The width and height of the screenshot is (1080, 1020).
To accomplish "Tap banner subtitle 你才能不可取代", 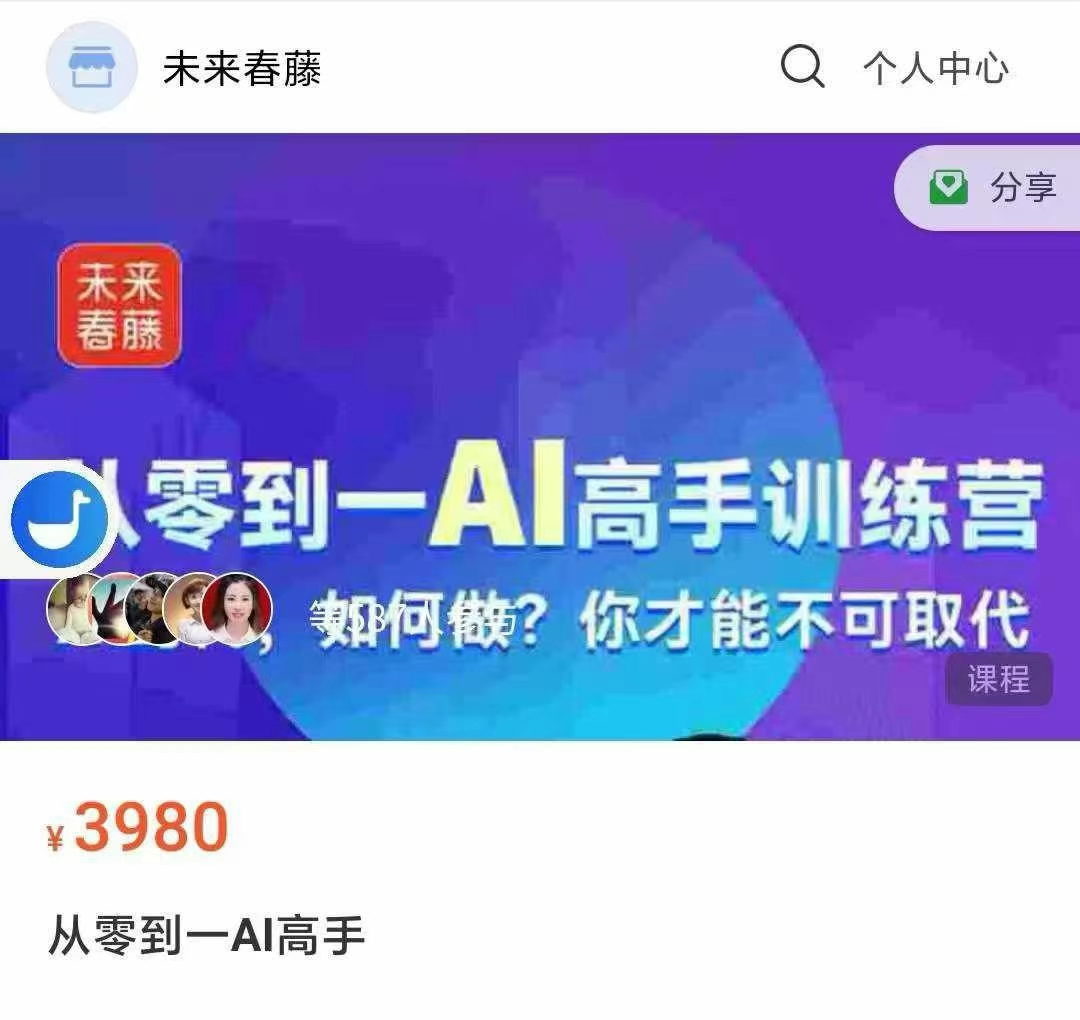I will [x=804, y=621].
